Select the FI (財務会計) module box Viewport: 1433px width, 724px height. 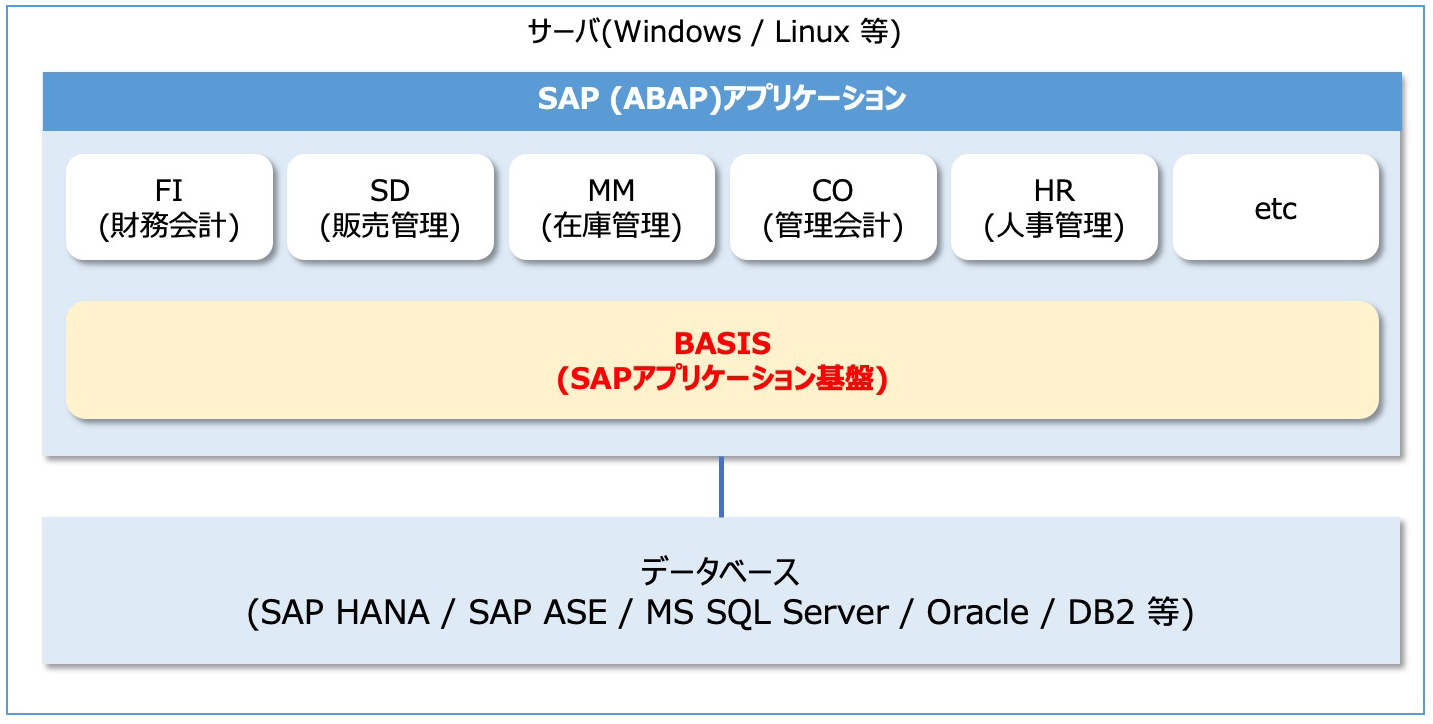tap(169, 206)
